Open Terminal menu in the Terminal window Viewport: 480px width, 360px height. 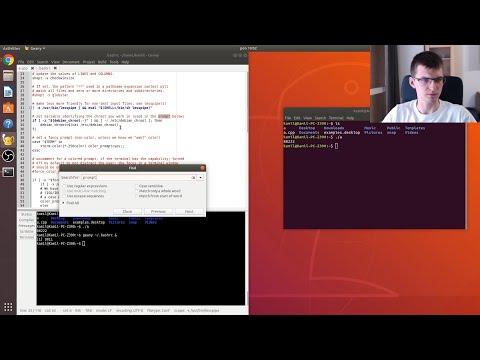click(x=336, y=118)
